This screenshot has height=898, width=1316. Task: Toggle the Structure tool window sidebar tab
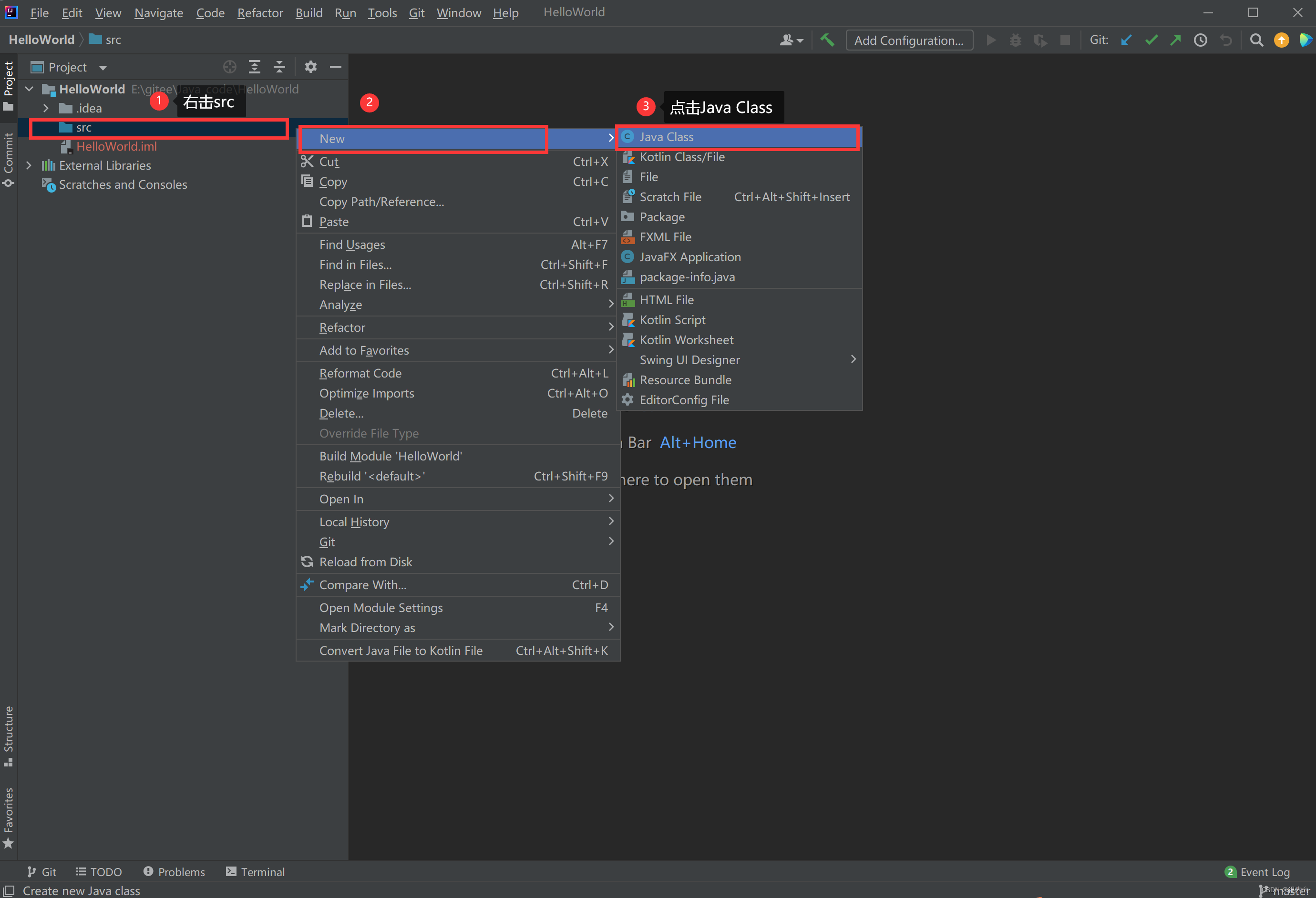(x=9, y=736)
